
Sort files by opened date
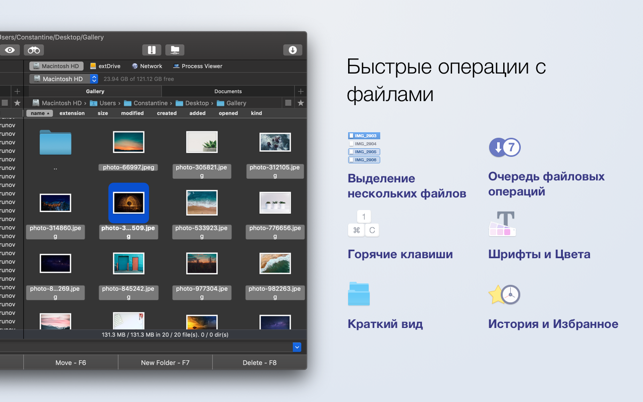(x=228, y=113)
